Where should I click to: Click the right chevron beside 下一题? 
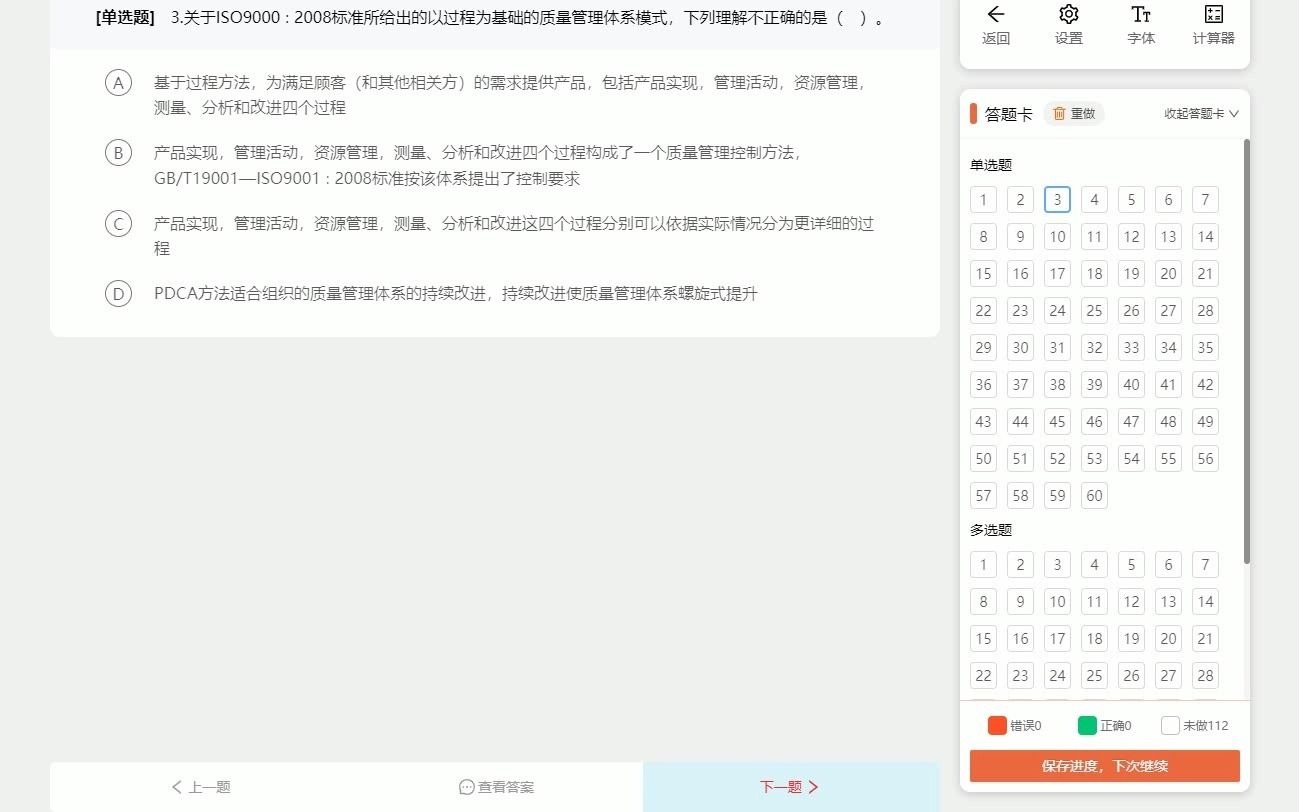813,787
